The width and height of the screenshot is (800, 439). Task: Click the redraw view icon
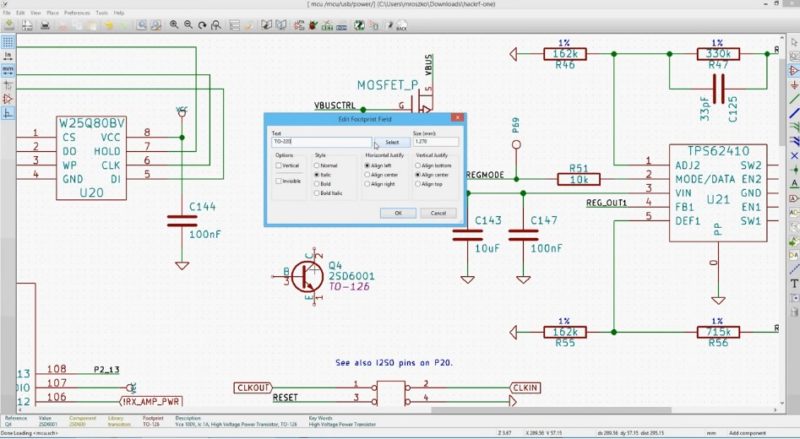tap(203, 25)
